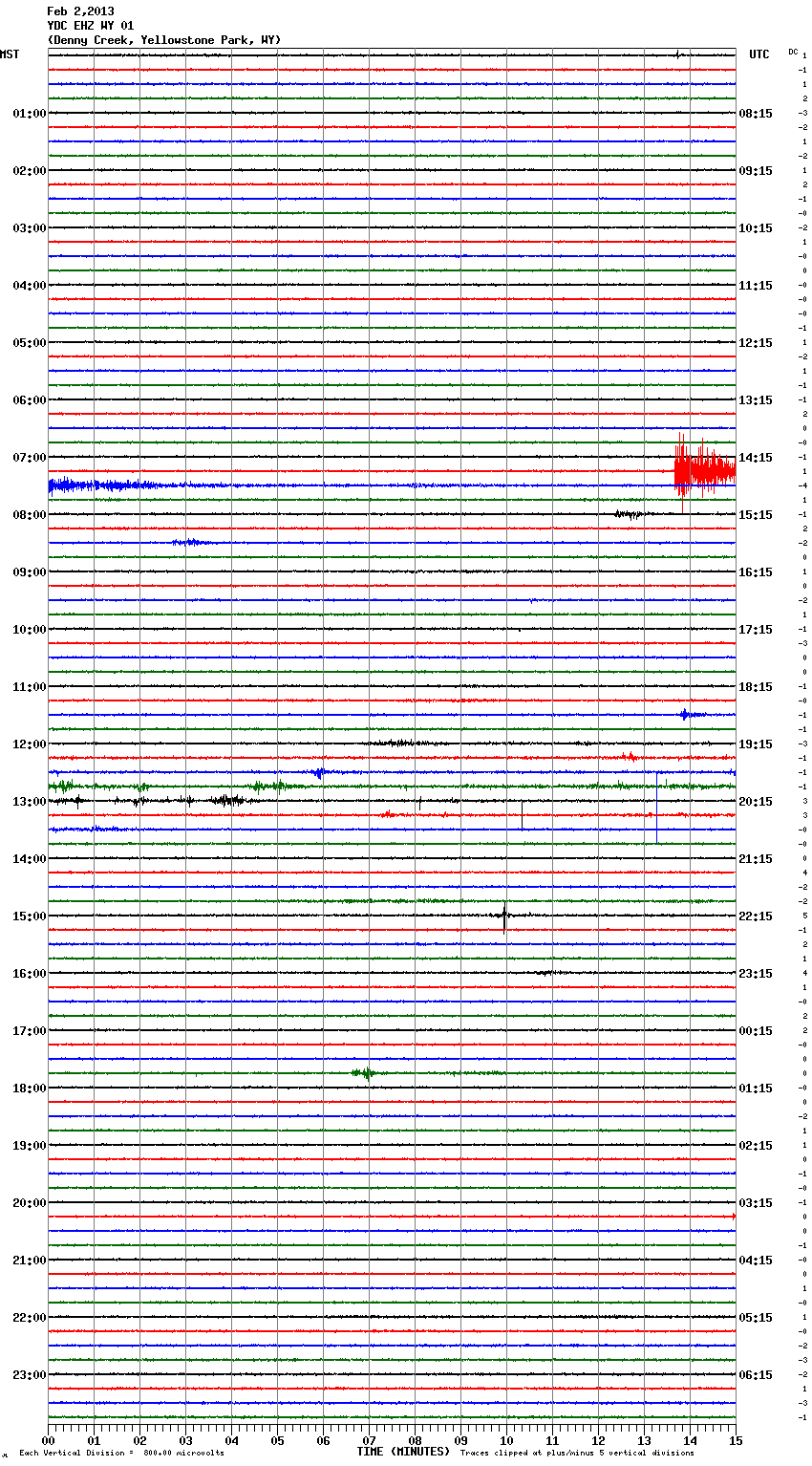Select the 04:00 MST row label
Image resolution: width=812 pixels, height=1466 pixels.
30,286
